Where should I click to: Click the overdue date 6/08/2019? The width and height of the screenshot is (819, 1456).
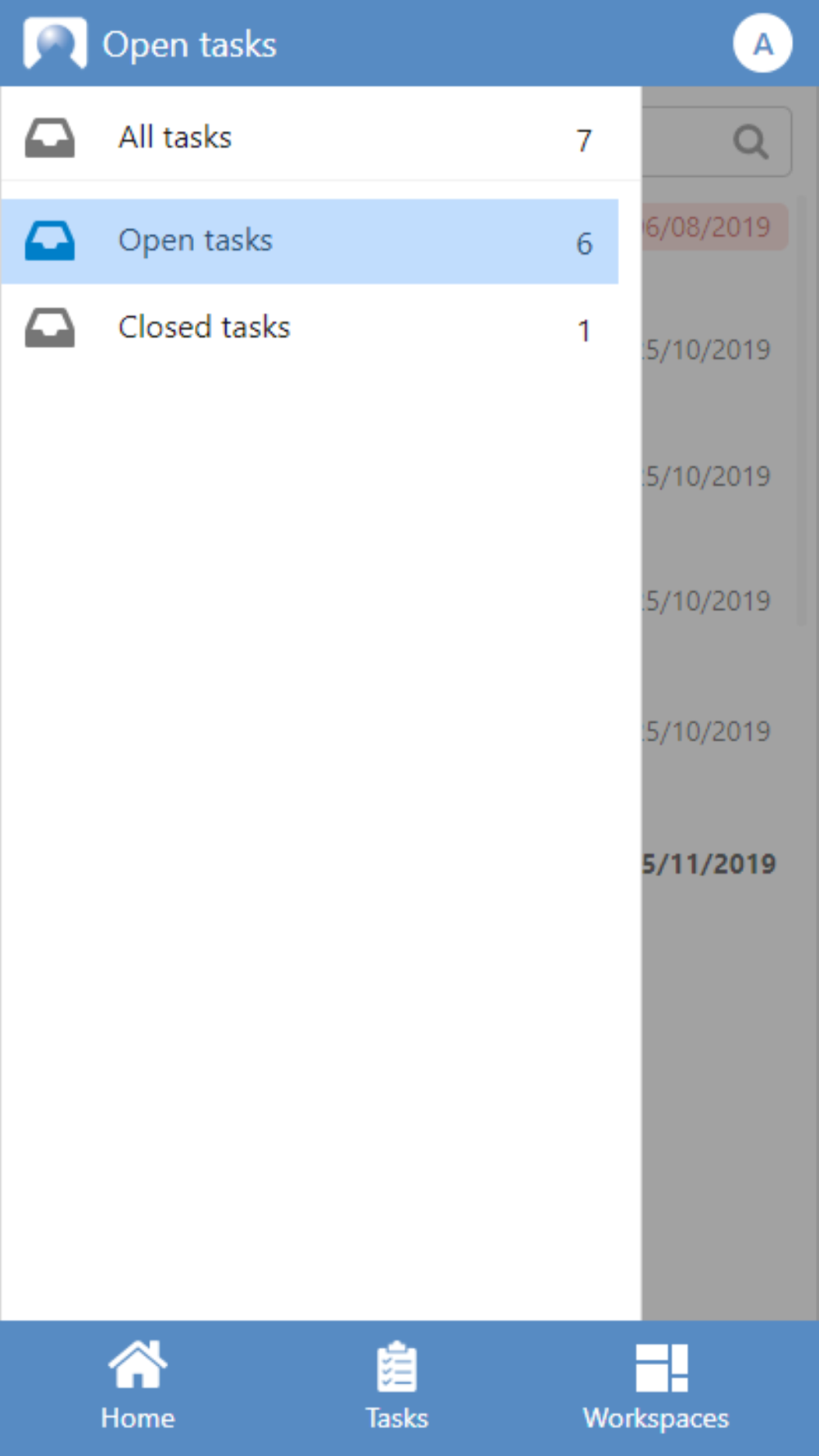[x=709, y=227]
